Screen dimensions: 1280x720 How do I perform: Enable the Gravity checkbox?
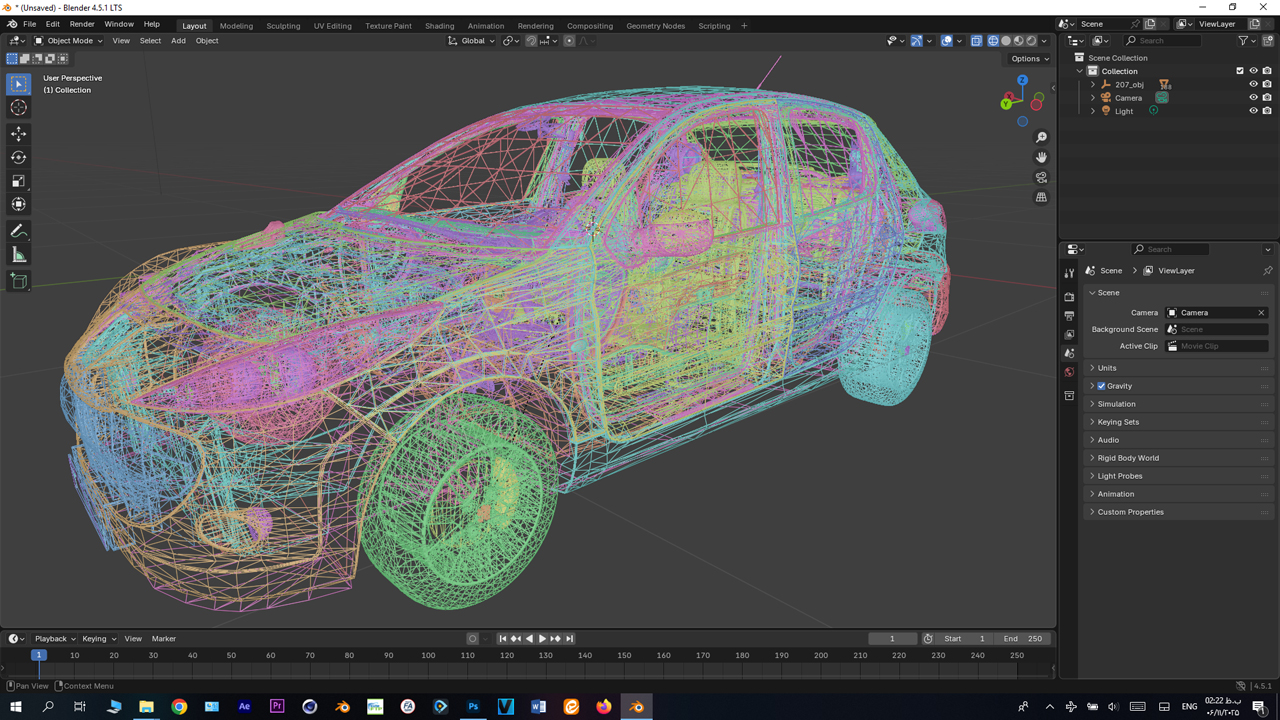(1101, 386)
